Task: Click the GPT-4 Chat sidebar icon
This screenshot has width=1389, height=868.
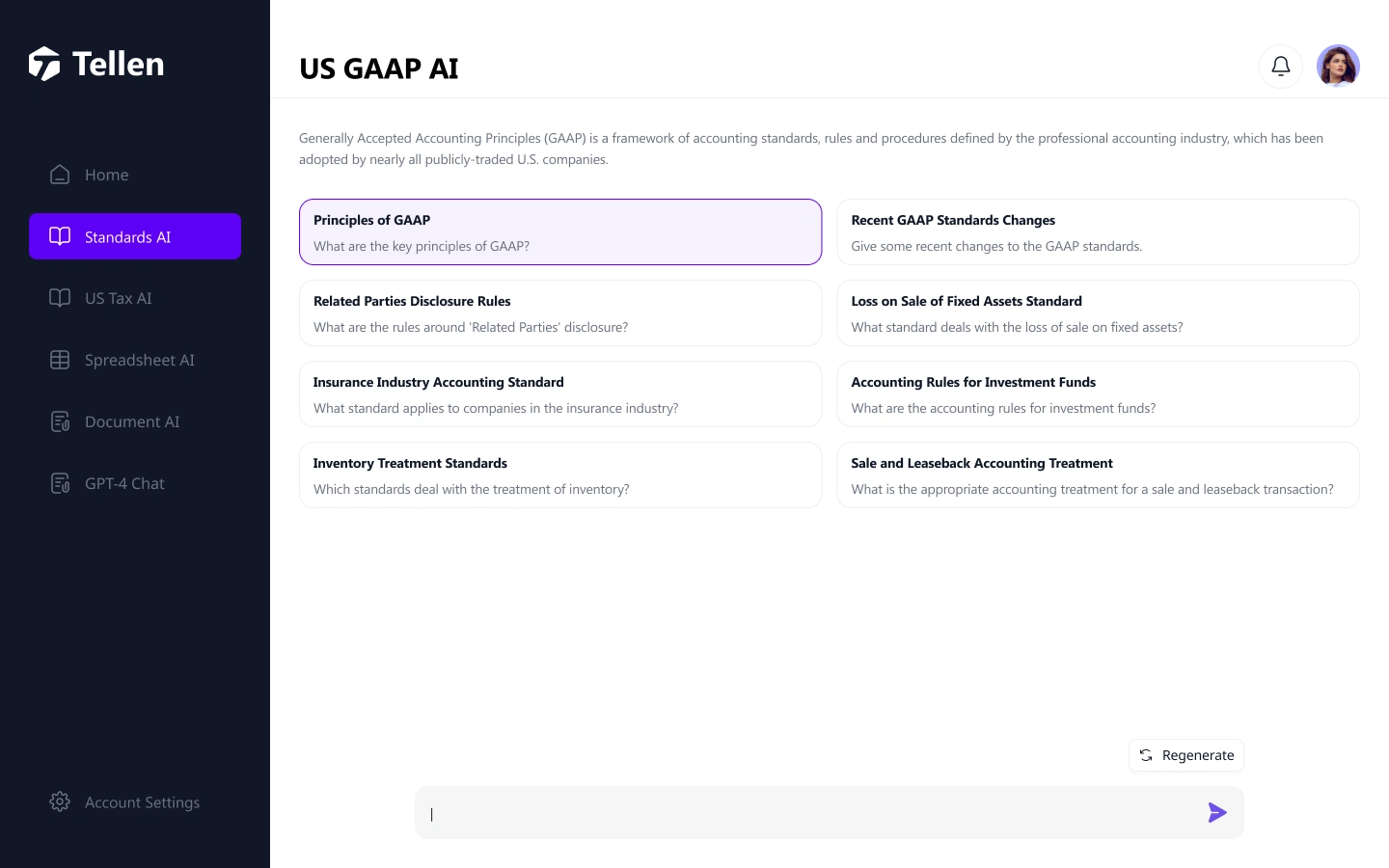Action: (60, 483)
